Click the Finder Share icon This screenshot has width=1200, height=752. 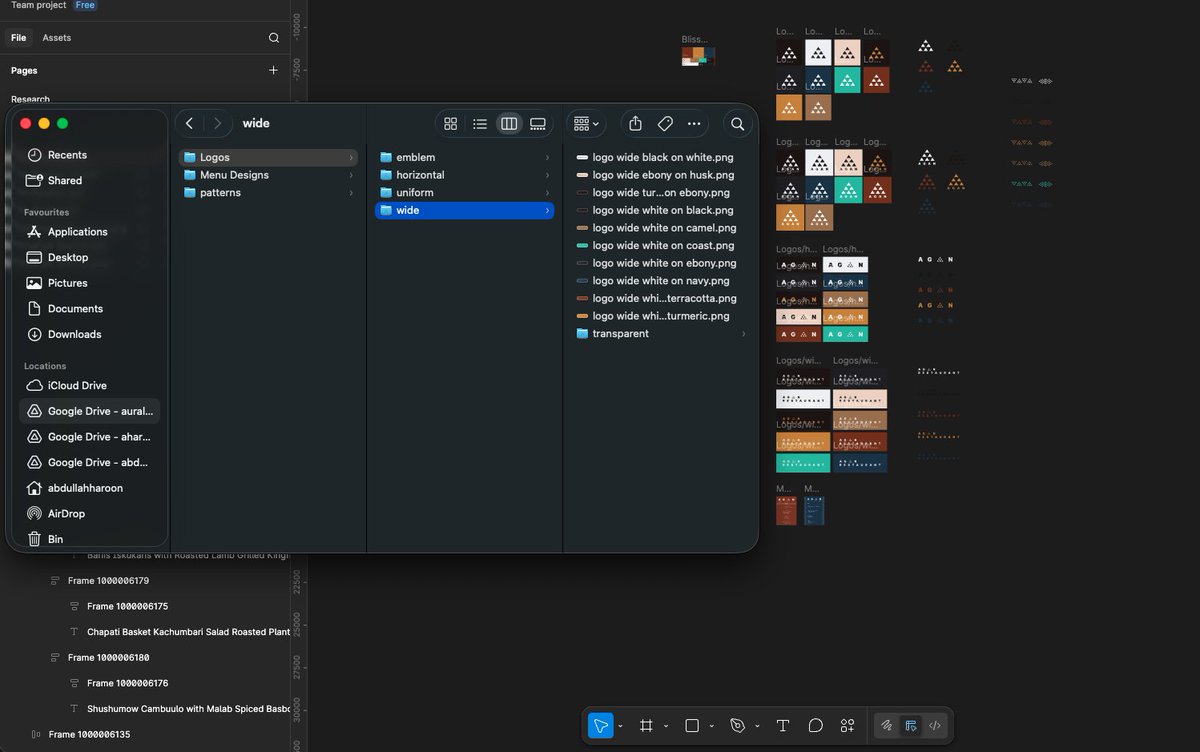[x=635, y=124]
